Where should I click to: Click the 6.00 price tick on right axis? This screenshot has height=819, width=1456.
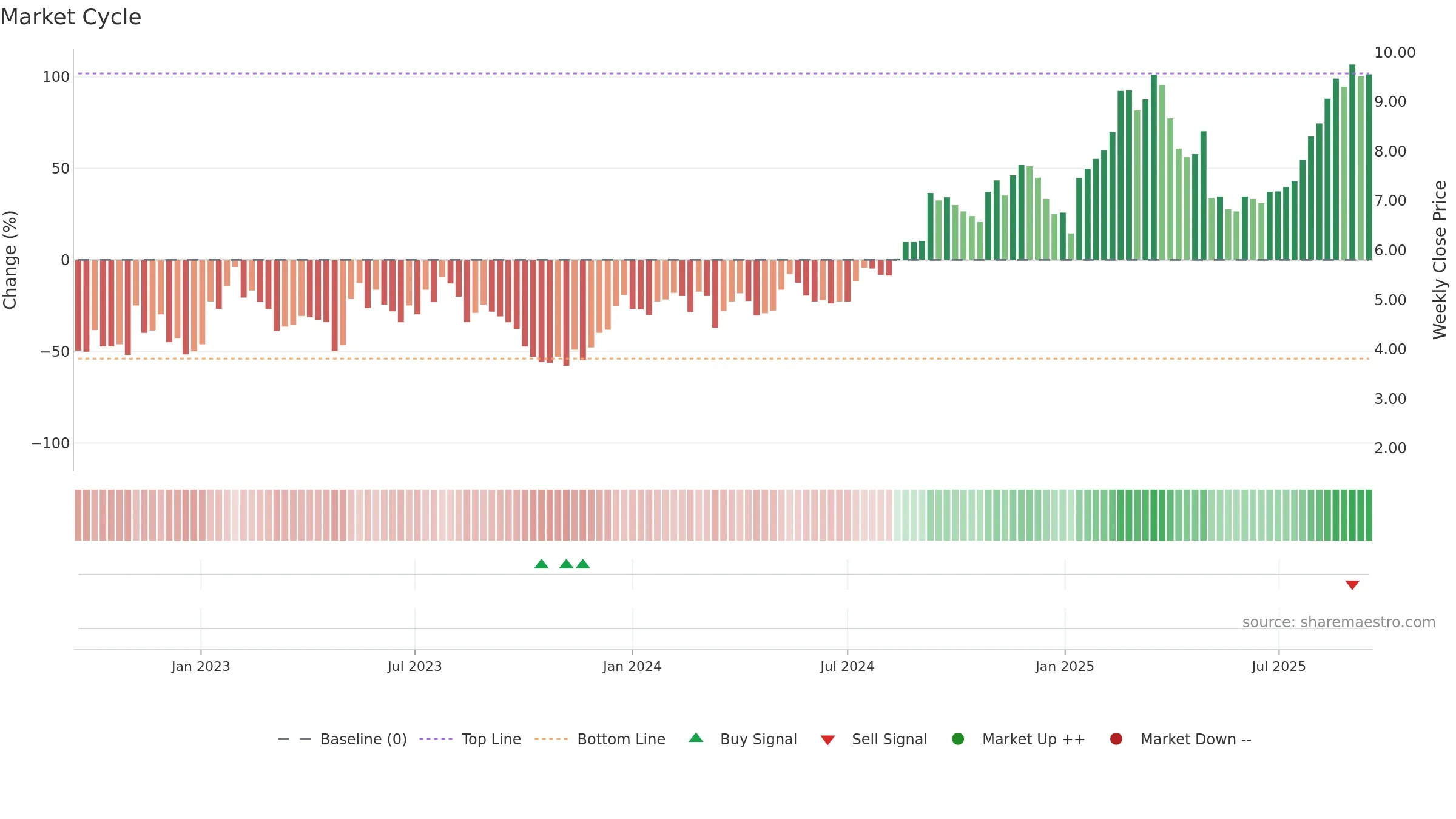(1390, 251)
